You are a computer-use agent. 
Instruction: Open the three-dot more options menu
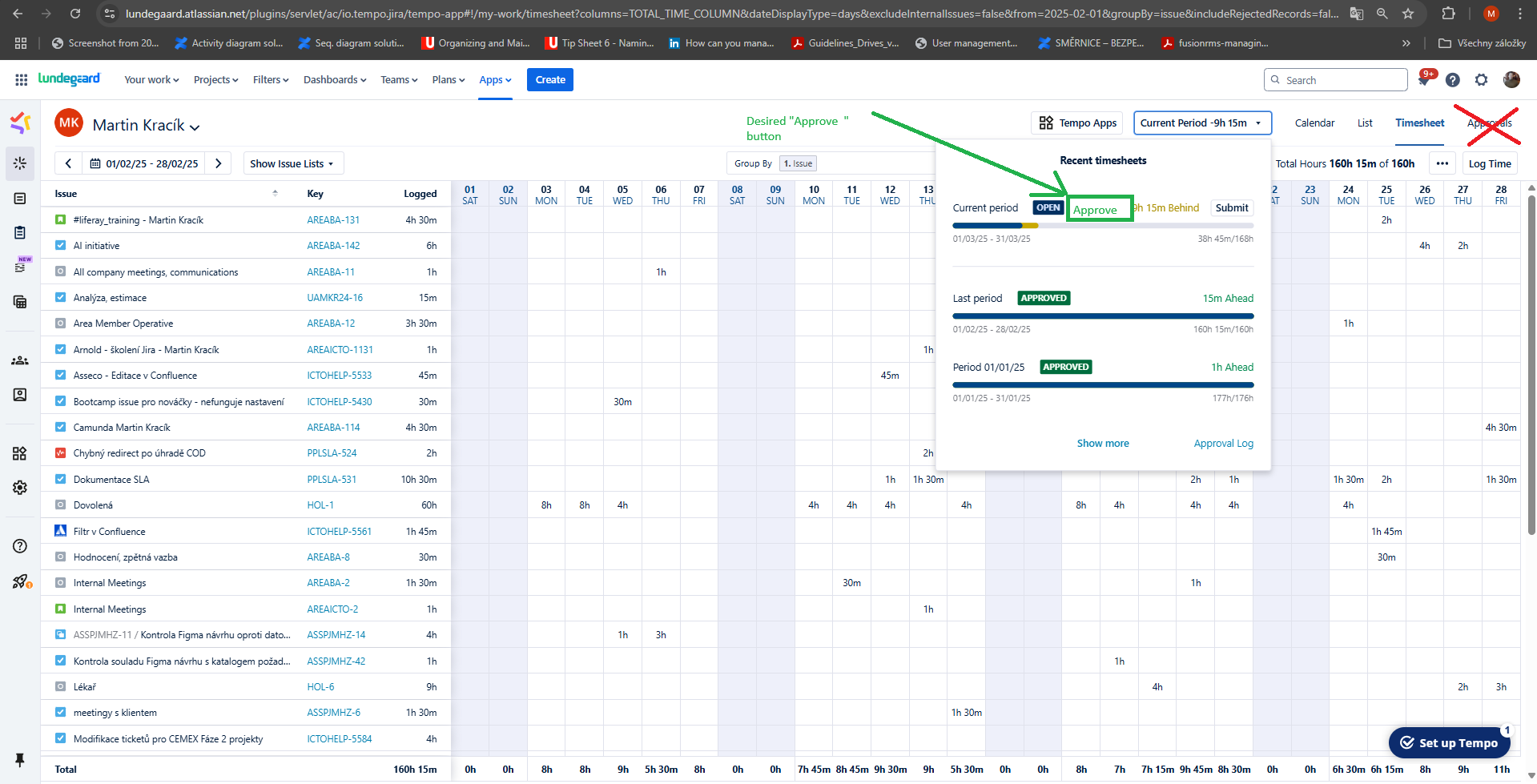[x=1442, y=163]
